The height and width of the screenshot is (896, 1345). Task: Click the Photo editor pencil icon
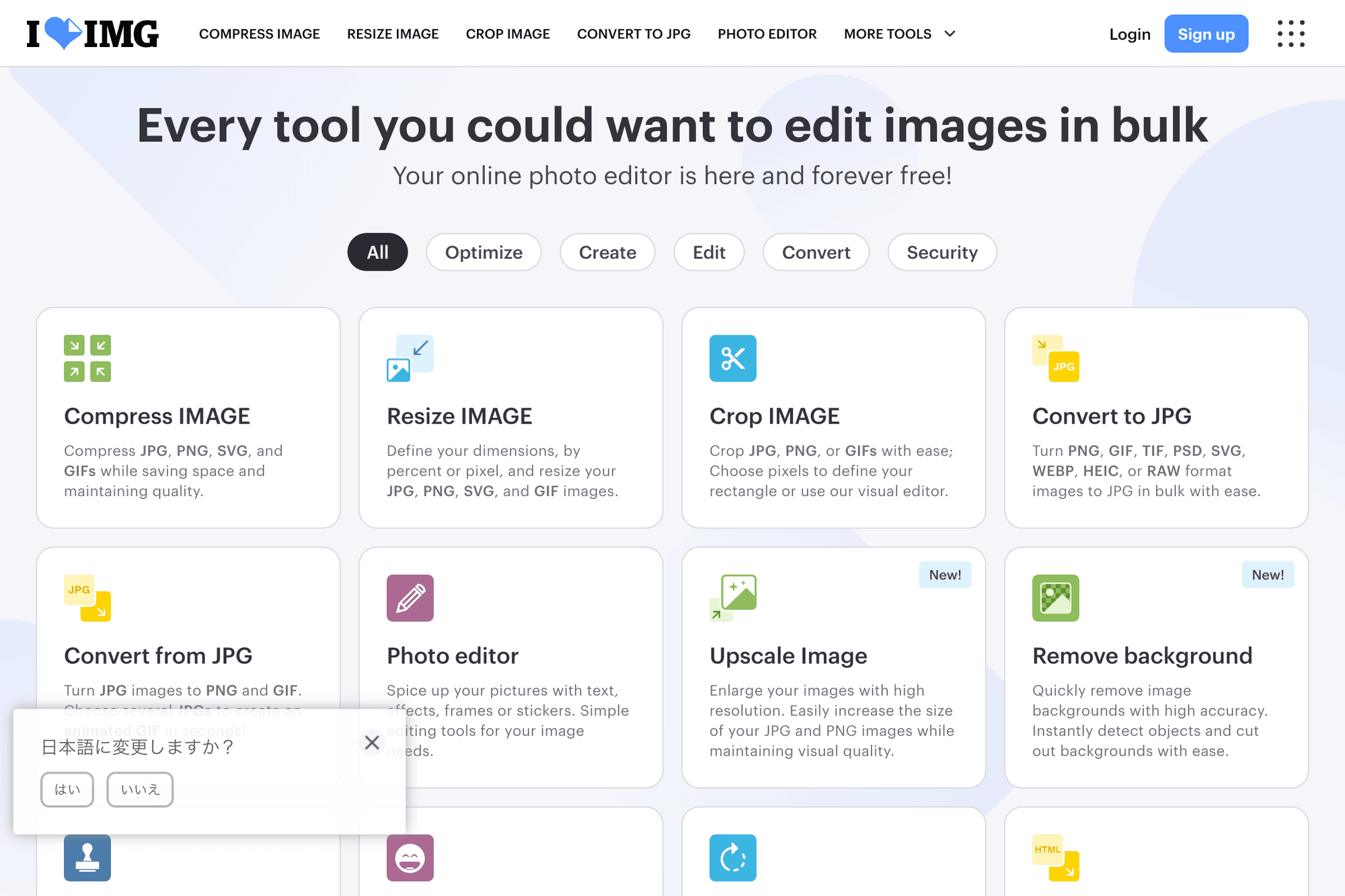point(410,598)
